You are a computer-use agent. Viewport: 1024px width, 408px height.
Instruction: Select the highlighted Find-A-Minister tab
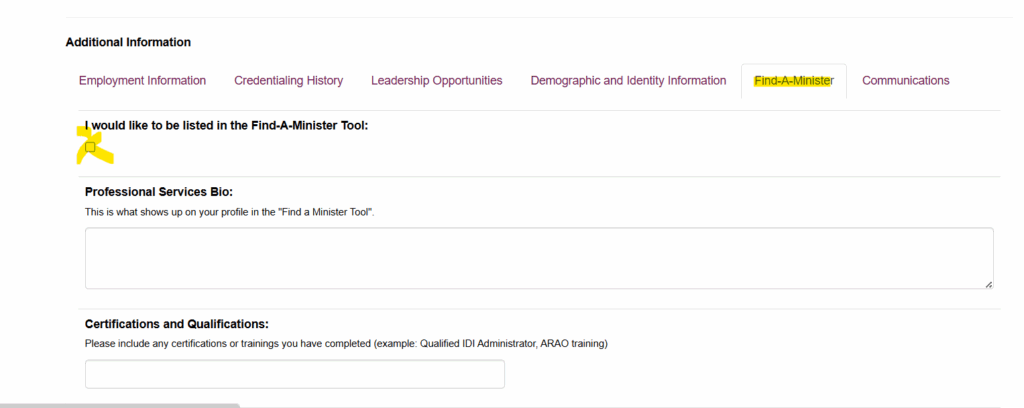[x=793, y=81]
